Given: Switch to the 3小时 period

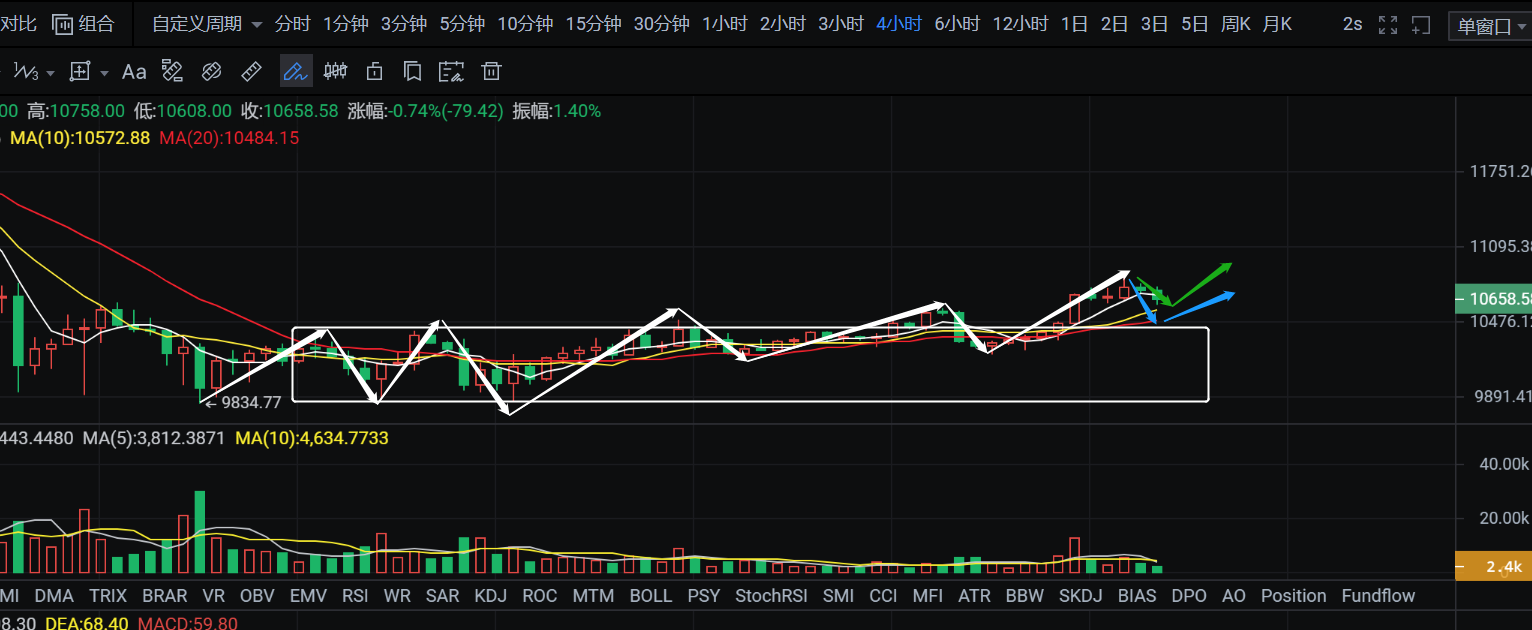Looking at the screenshot, I should pos(841,24).
